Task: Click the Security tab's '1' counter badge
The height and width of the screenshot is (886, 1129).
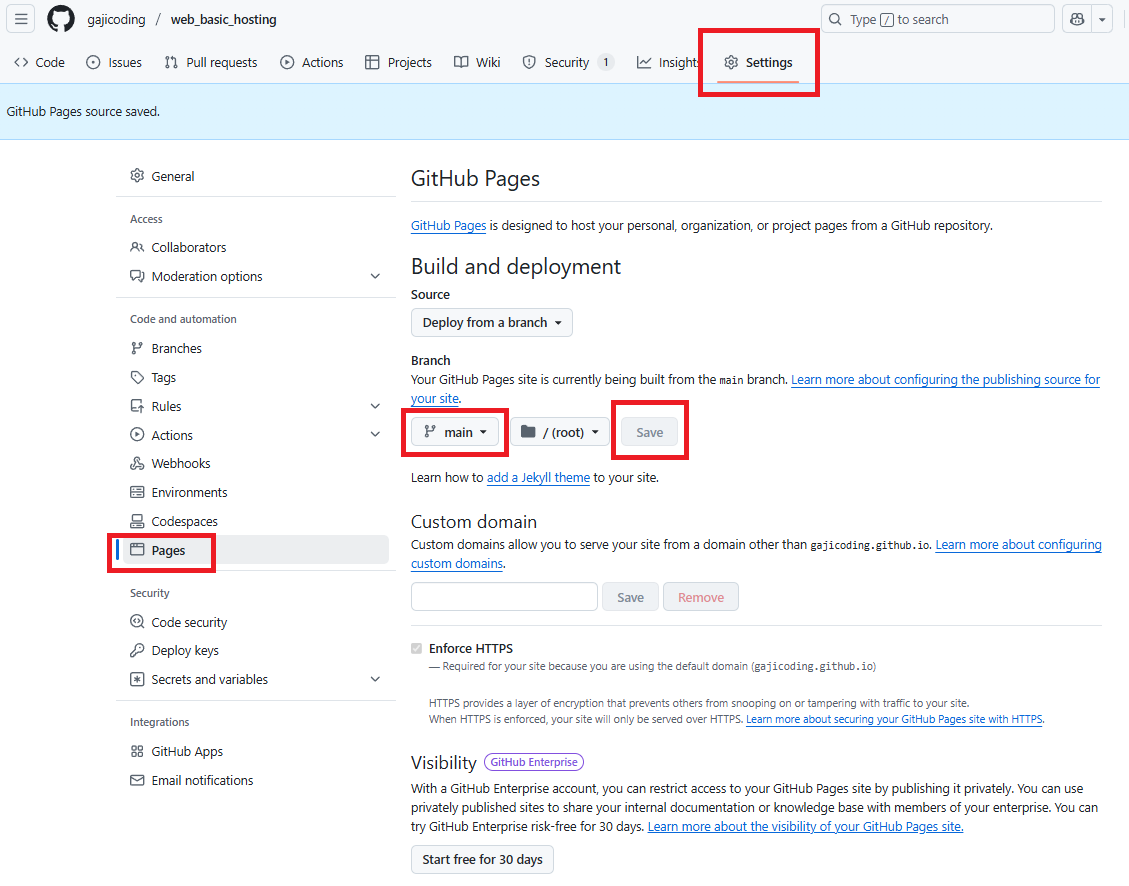Action: [x=606, y=63]
